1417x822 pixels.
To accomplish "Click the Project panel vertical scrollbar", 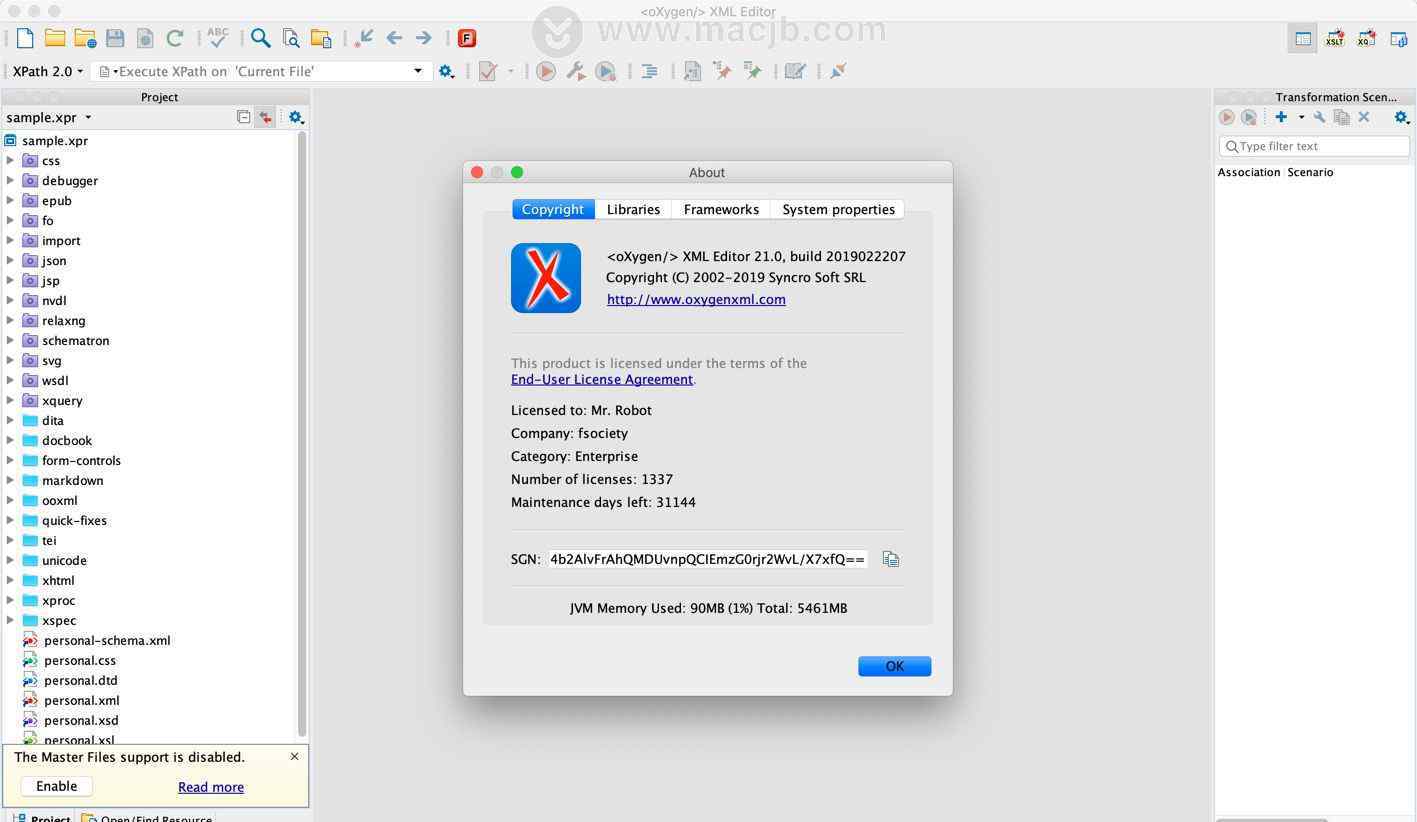I will pyautogui.click(x=302, y=433).
